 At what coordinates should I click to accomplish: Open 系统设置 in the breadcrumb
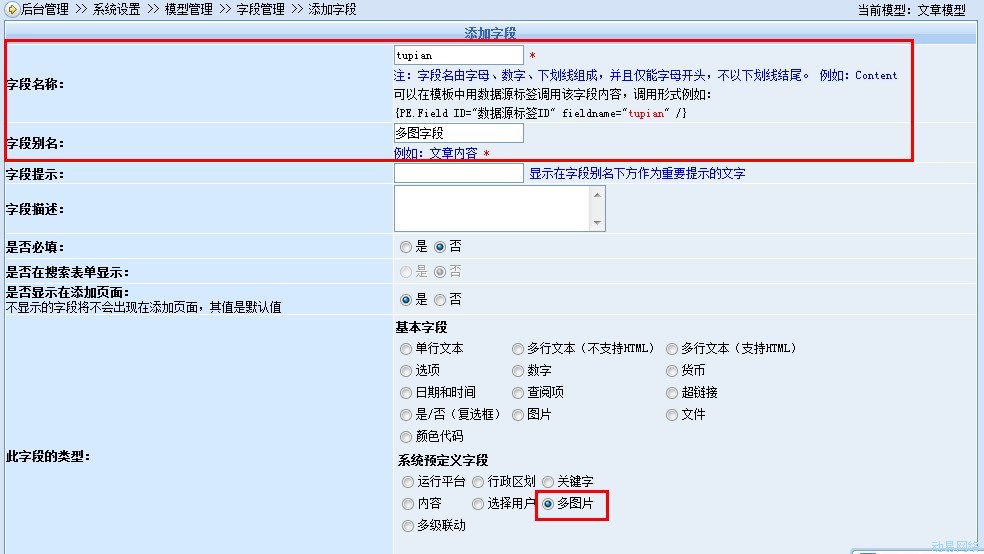(116, 10)
